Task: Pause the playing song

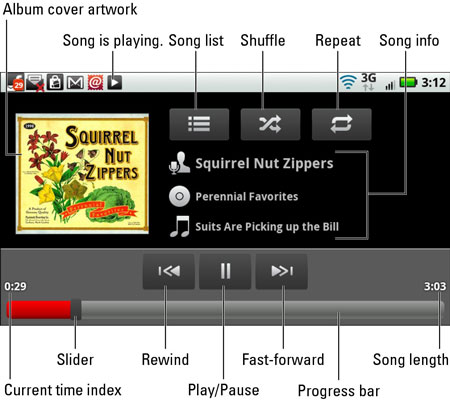Action: [225, 271]
